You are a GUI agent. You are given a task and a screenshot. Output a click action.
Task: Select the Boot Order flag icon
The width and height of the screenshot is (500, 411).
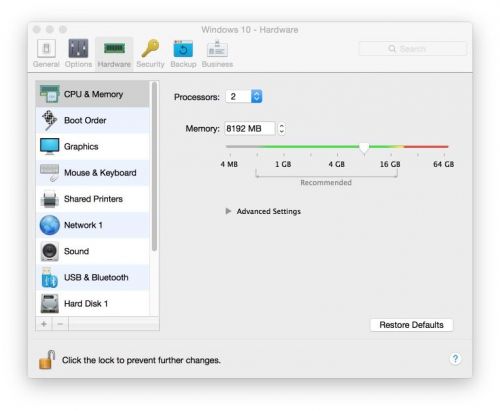[50, 120]
